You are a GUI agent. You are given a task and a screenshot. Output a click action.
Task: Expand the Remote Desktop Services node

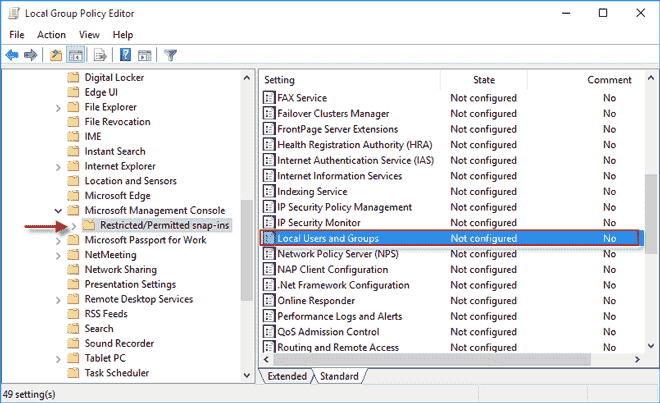[x=58, y=300]
